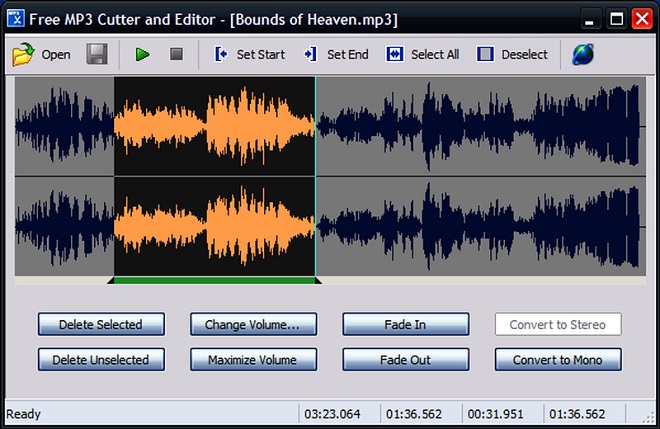Open an audio file with the folder icon

tap(23, 54)
